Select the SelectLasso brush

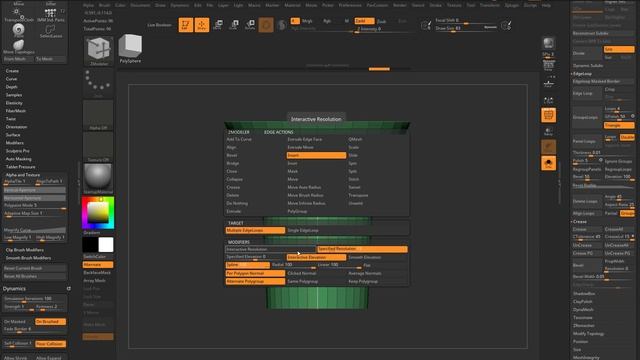point(51,31)
